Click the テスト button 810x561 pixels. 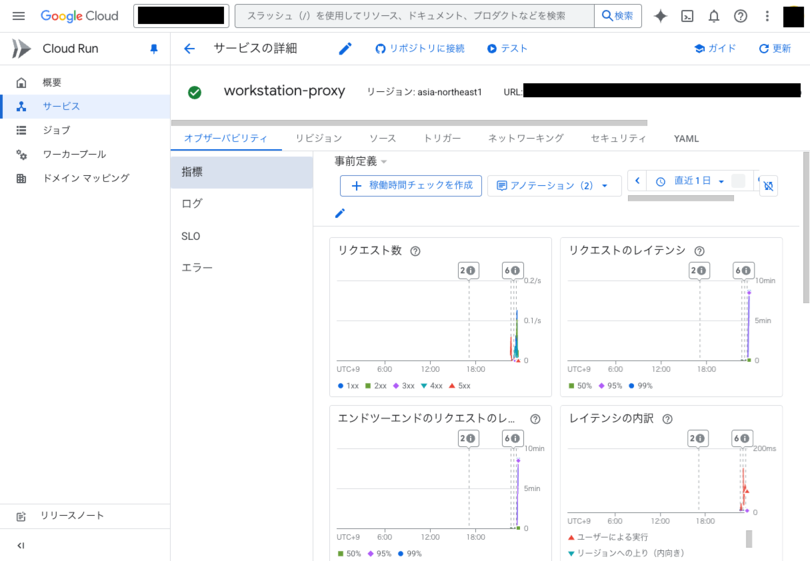[x=507, y=49]
